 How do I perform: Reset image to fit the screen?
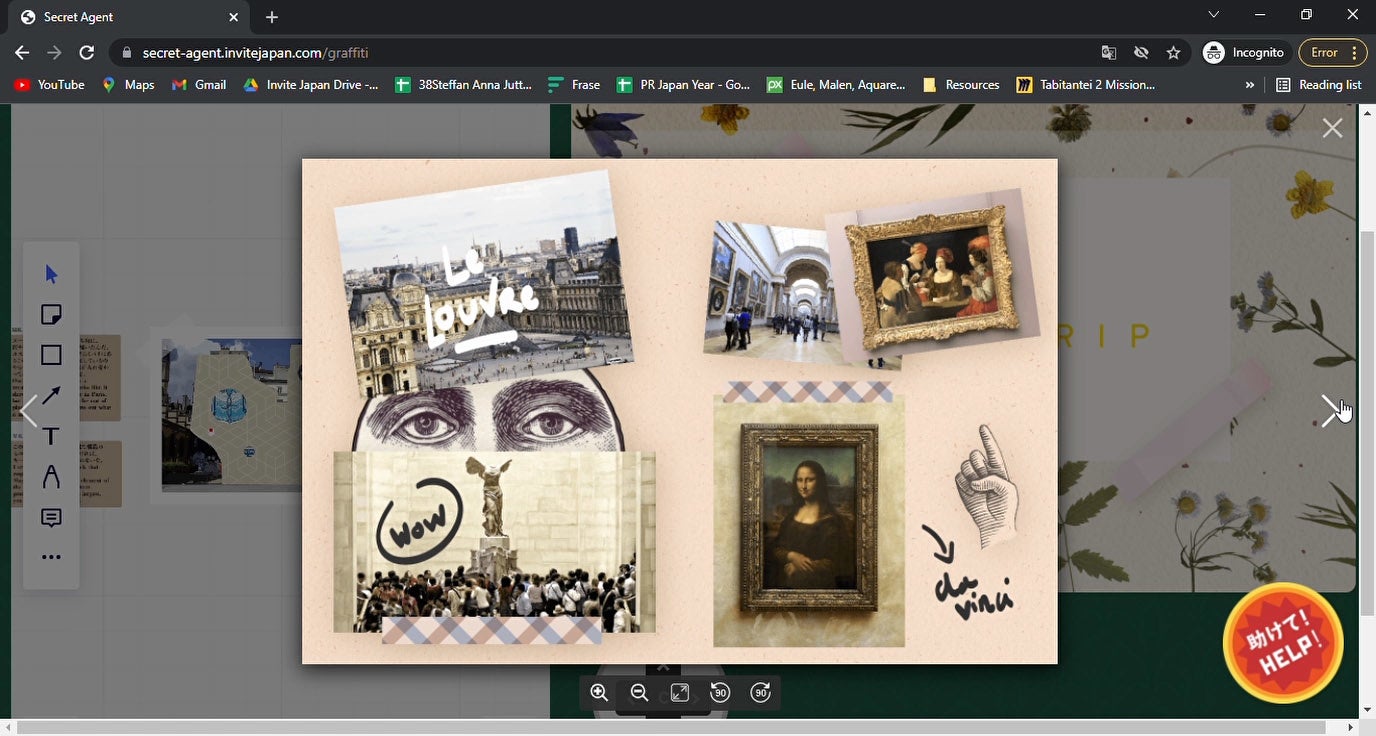pos(680,692)
